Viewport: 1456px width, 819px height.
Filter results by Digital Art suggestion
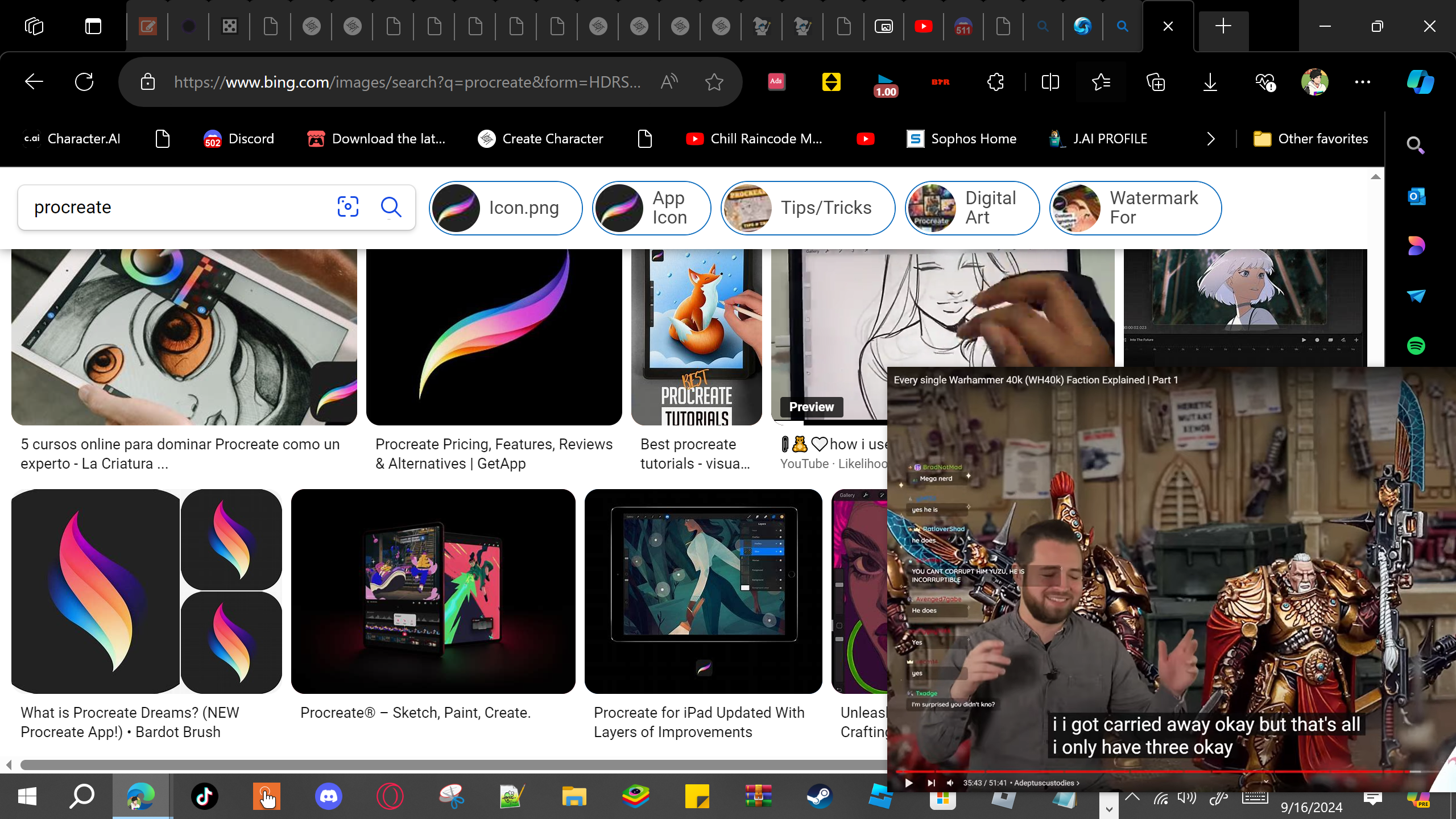(972, 208)
